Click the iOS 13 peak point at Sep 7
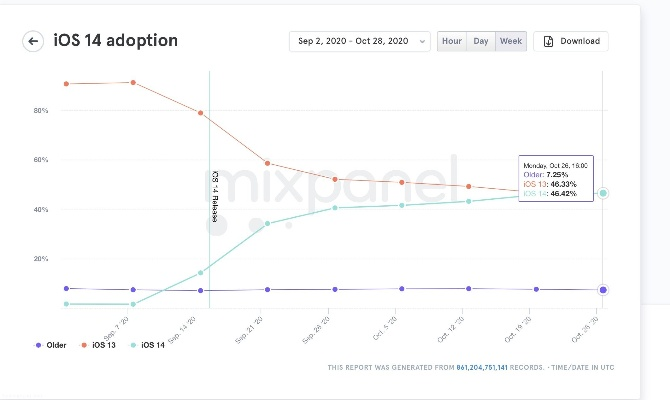This screenshot has height=400, width=670. pyautogui.click(x=134, y=82)
